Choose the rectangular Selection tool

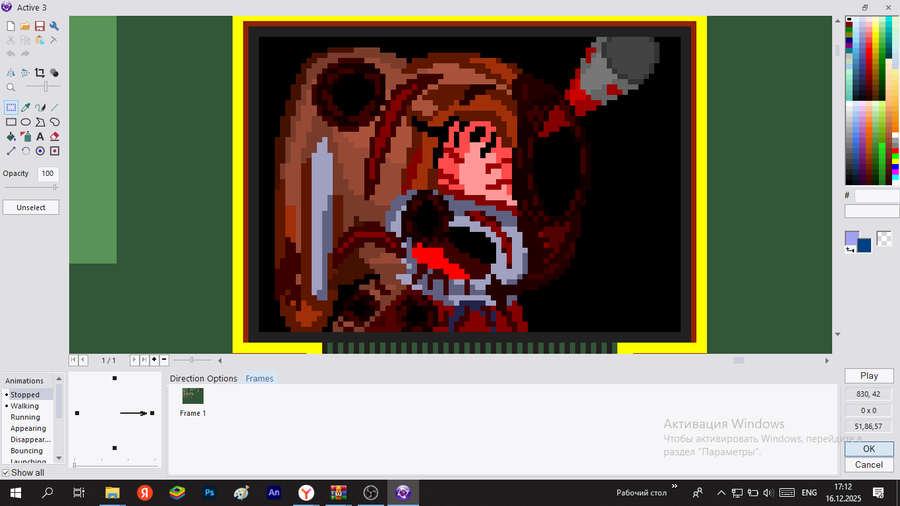11,107
